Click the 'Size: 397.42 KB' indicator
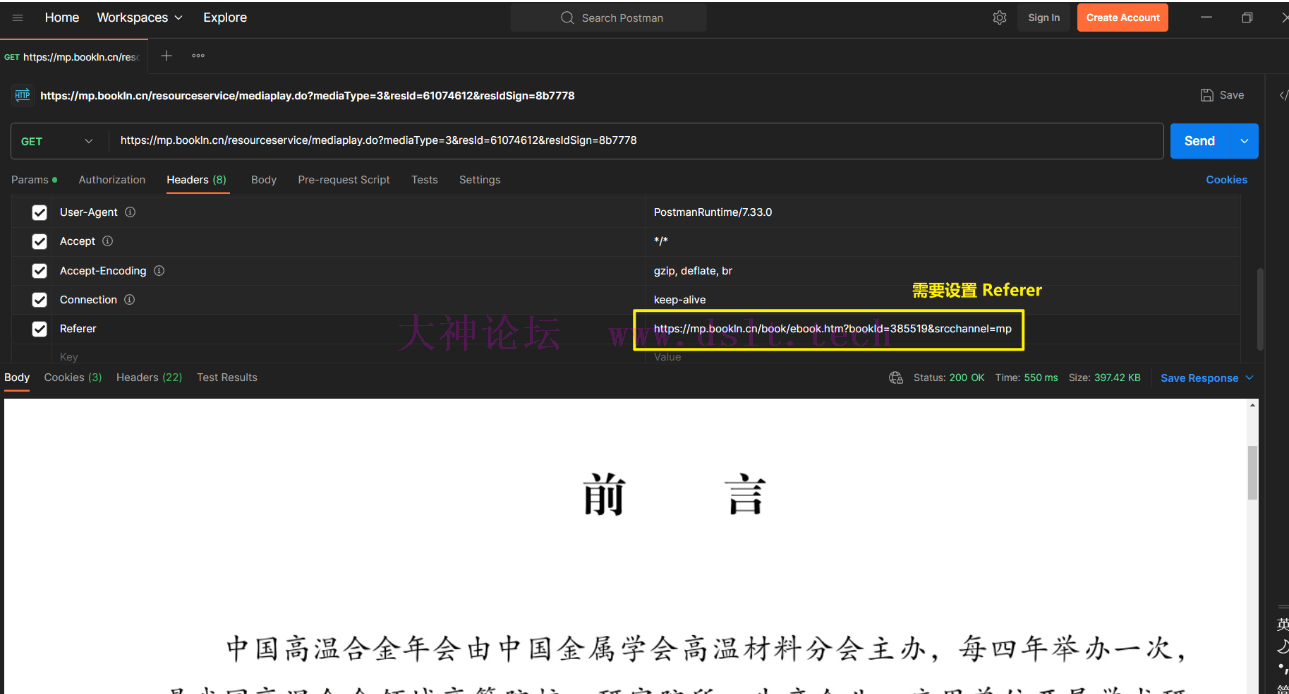This screenshot has width=1289, height=694. tap(1104, 378)
